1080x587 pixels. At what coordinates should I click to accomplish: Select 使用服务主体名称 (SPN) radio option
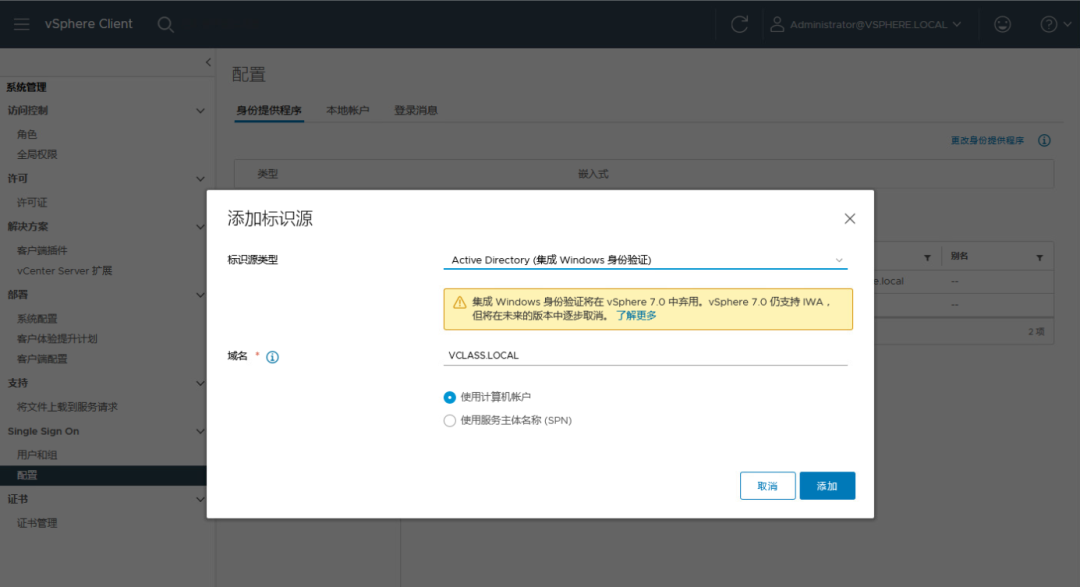(449, 420)
